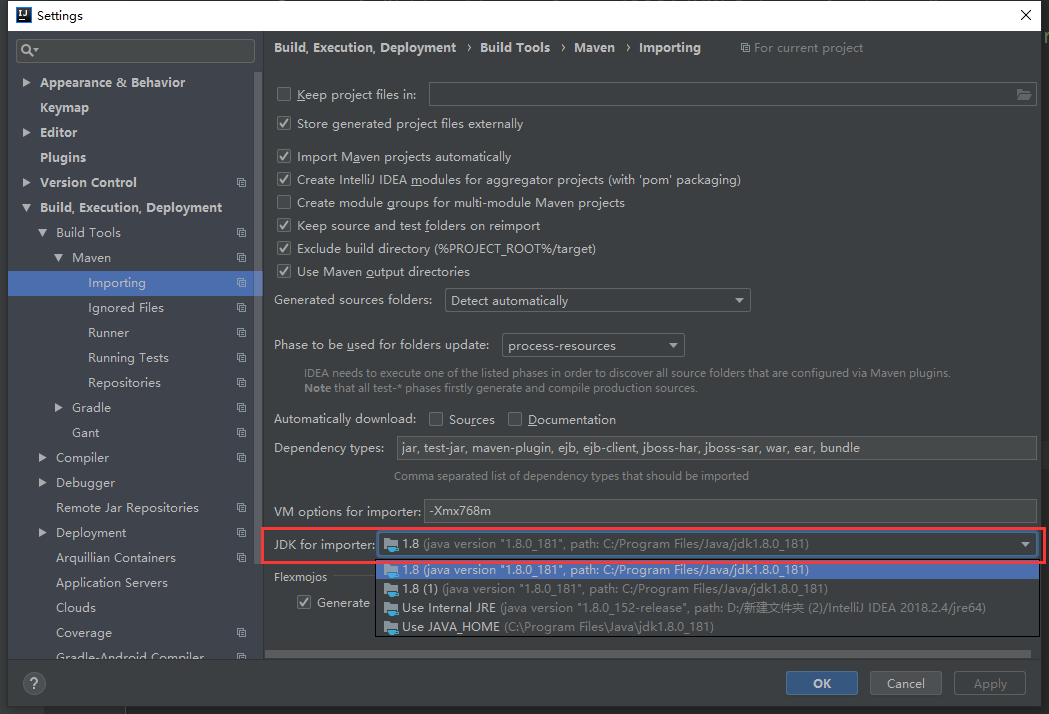The width and height of the screenshot is (1049, 714).
Task: Click the IntelliJ logo in title bar
Action: tap(23, 15)
